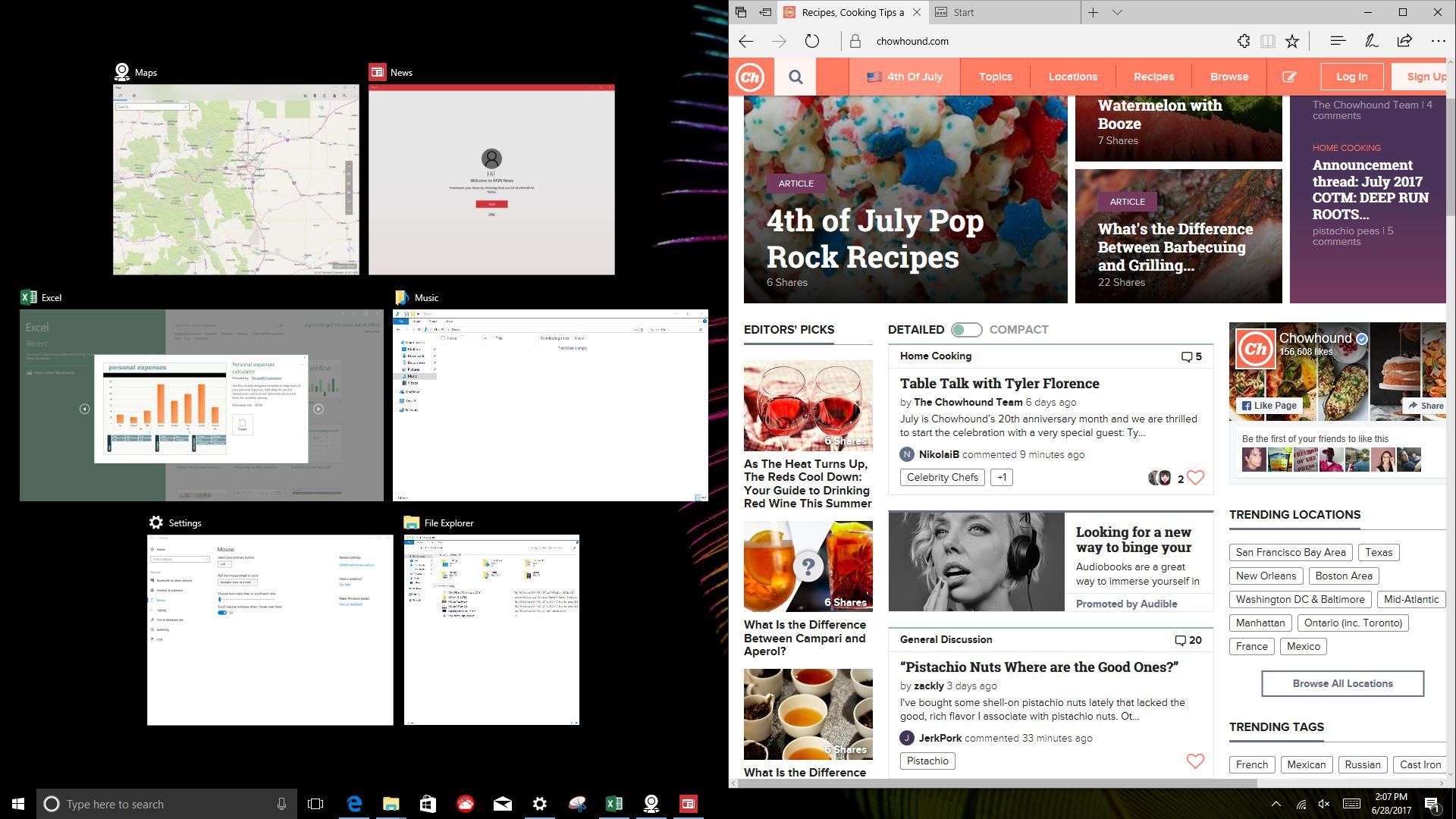Open the Windows Start menu
The height and width of the screenshot is (819, 1456).
click(18, 804)
